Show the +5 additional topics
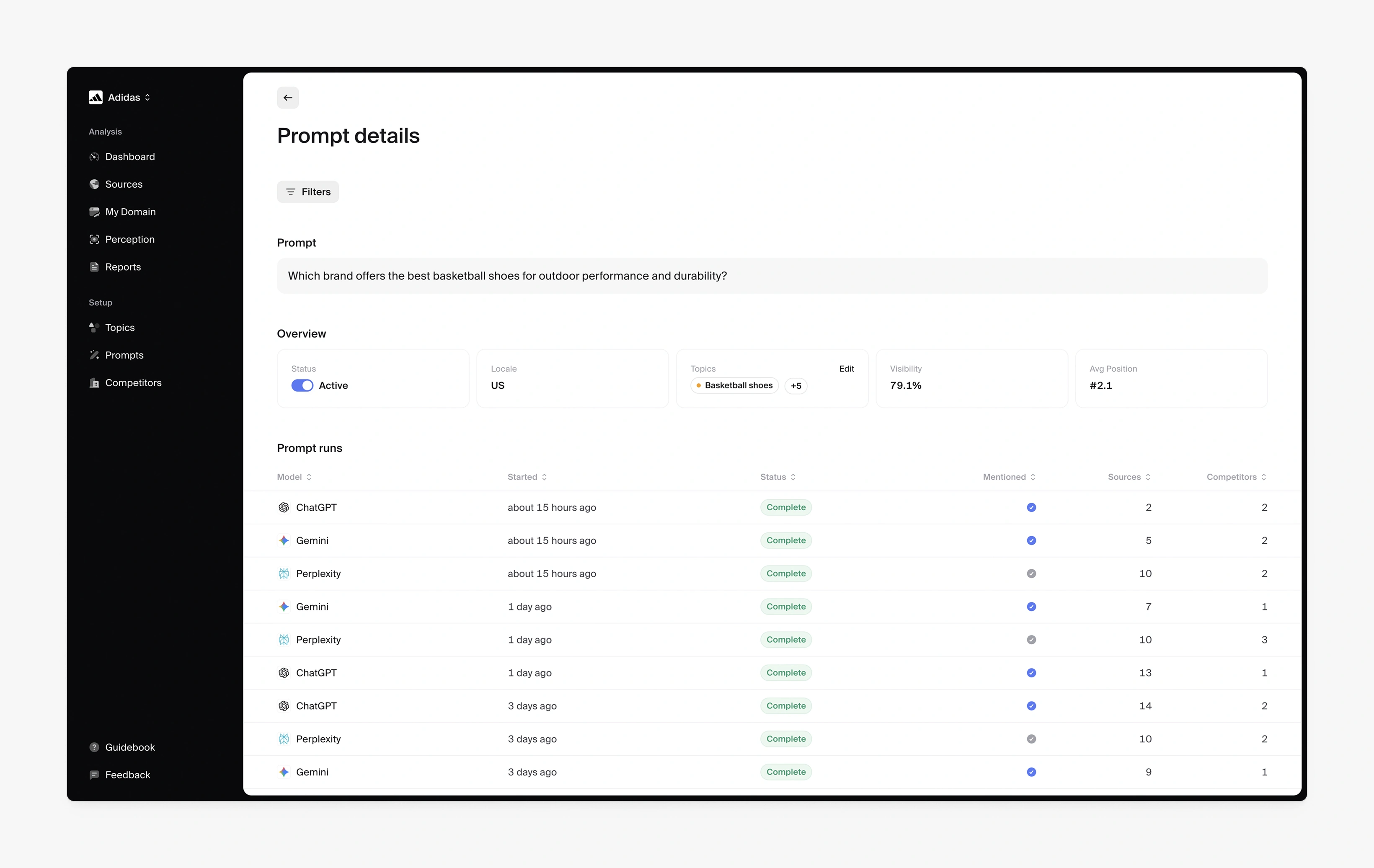Image resolution: width=1374 pixels, height=868 pixels. tap(795, 386)
